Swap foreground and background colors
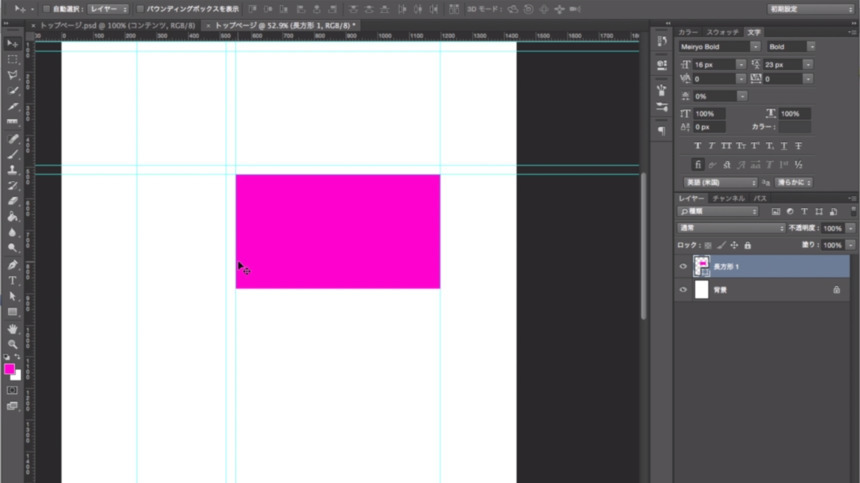The height and width of the screenshot is (483, 860). coord(18,357)
